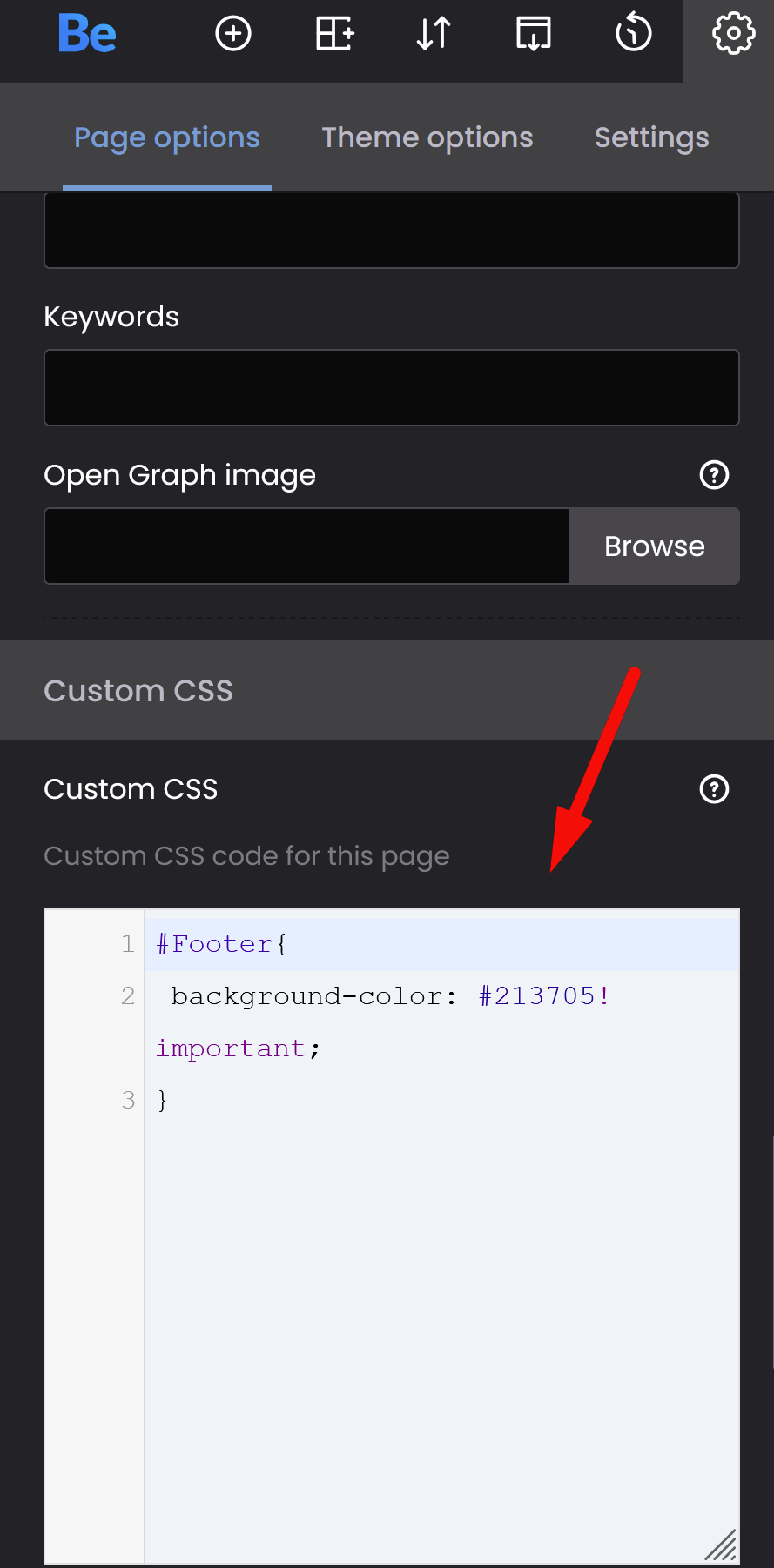Switch to the Page options tab
Screen dimensions: 774x1568
tap(167, 137)
